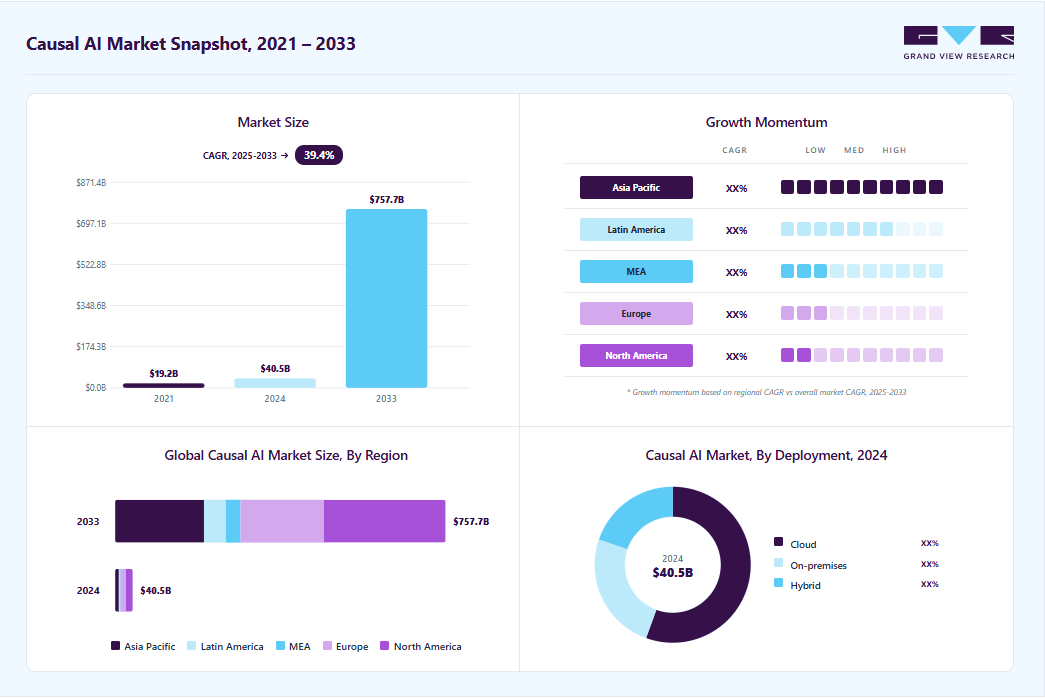Click the $40.5B label beside 2024 stacked bar
This screenshot has height=699, width=1045.
coord(155,591)
